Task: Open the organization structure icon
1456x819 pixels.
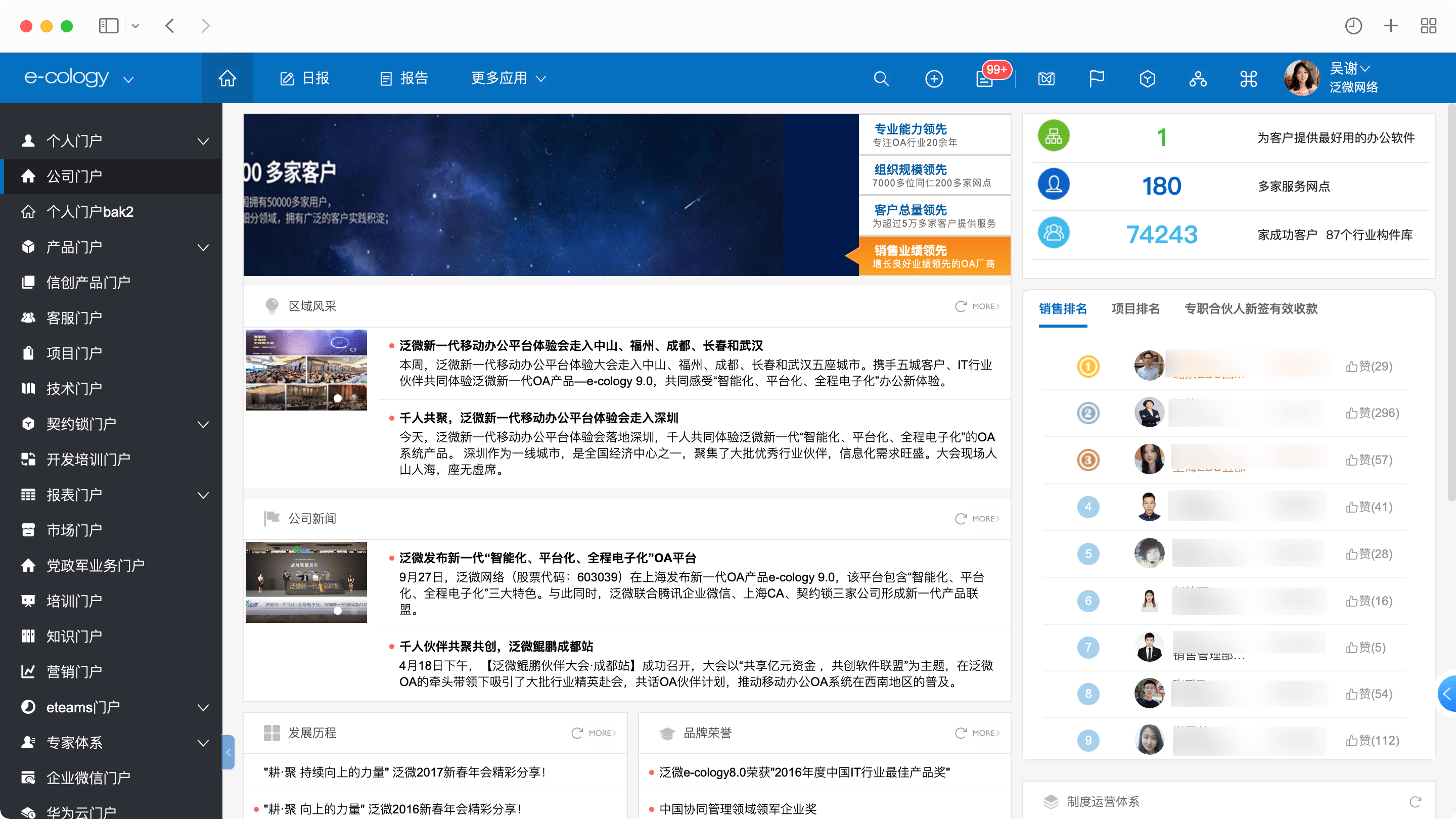Action: pos(1198,78)
